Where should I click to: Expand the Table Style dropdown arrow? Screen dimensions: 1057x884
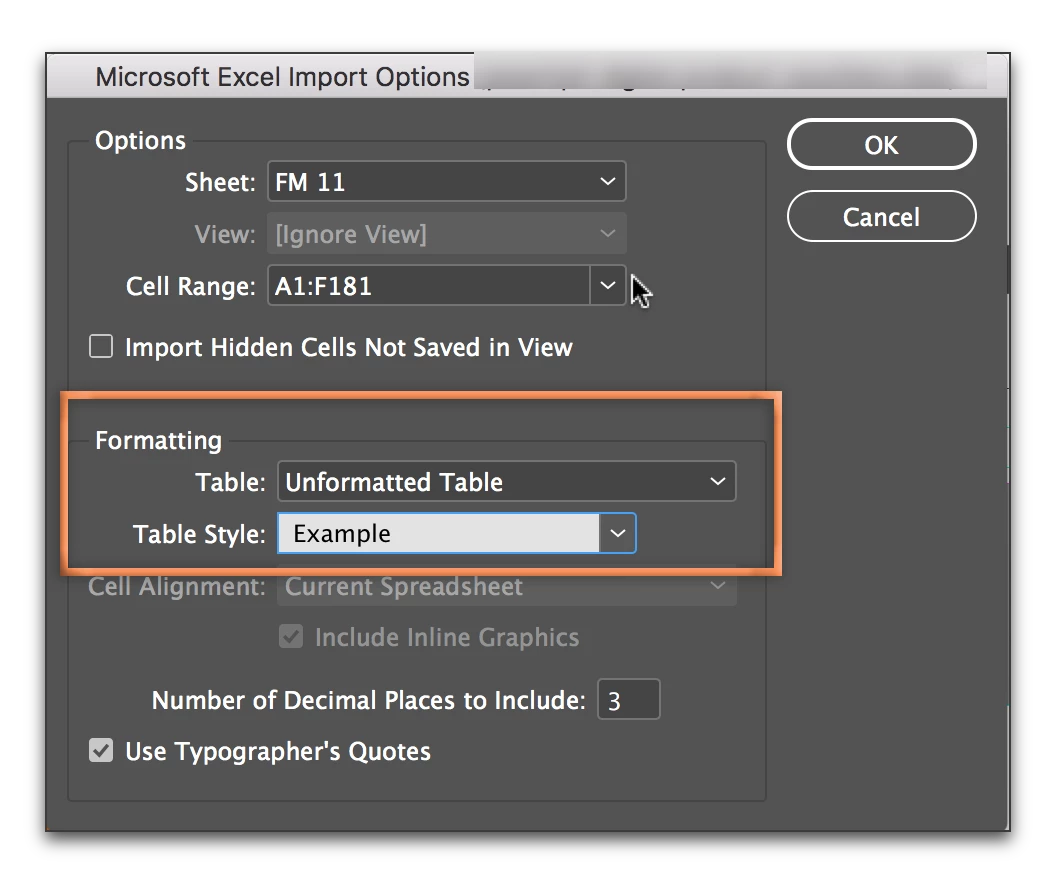point(617,533)
